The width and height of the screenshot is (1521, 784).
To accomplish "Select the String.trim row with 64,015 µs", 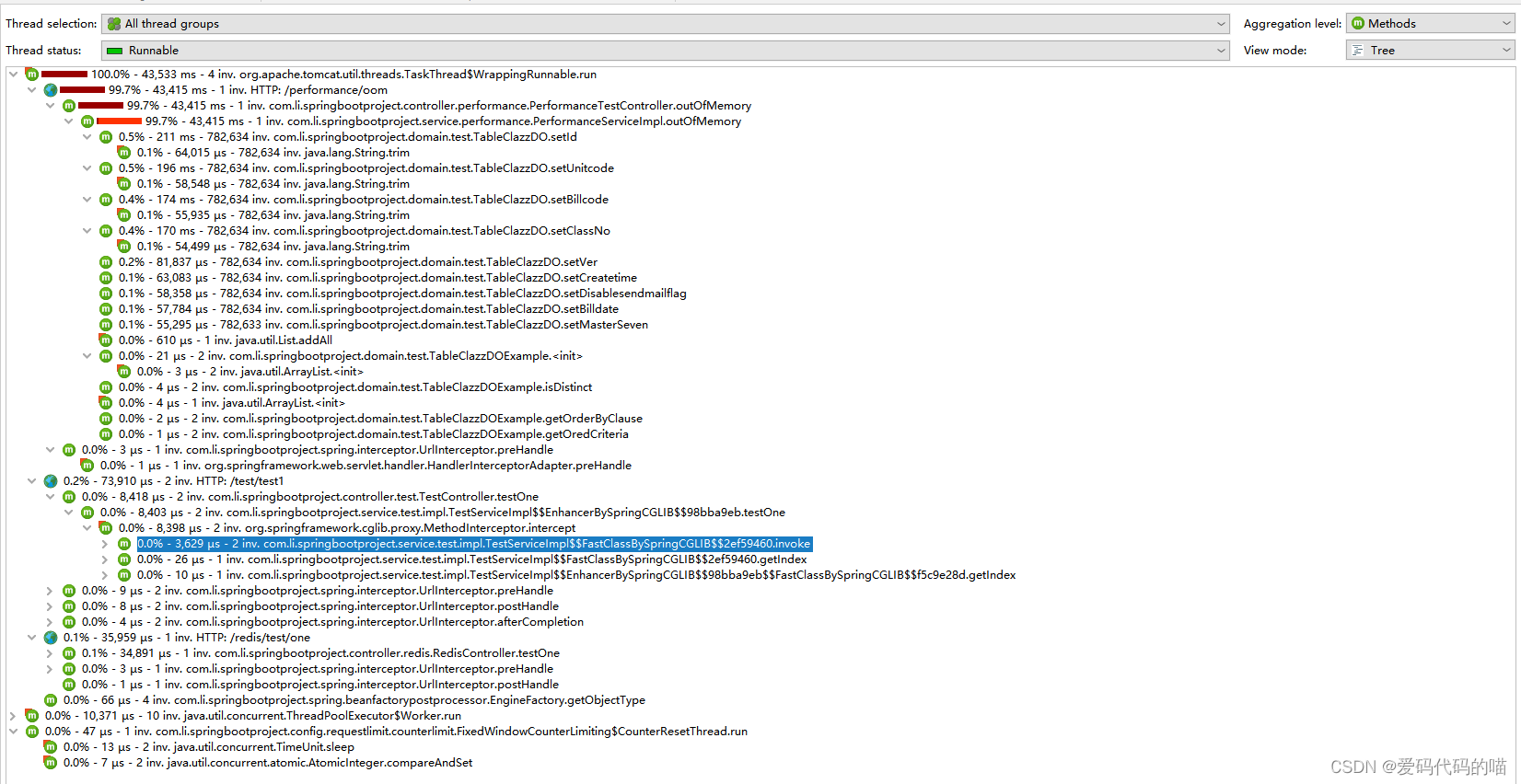I will tap(273, 153).
